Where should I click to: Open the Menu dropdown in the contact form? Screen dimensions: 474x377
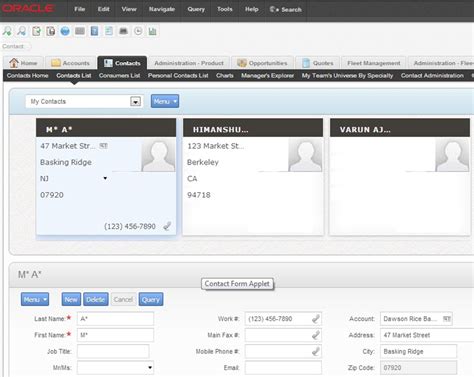35,299
